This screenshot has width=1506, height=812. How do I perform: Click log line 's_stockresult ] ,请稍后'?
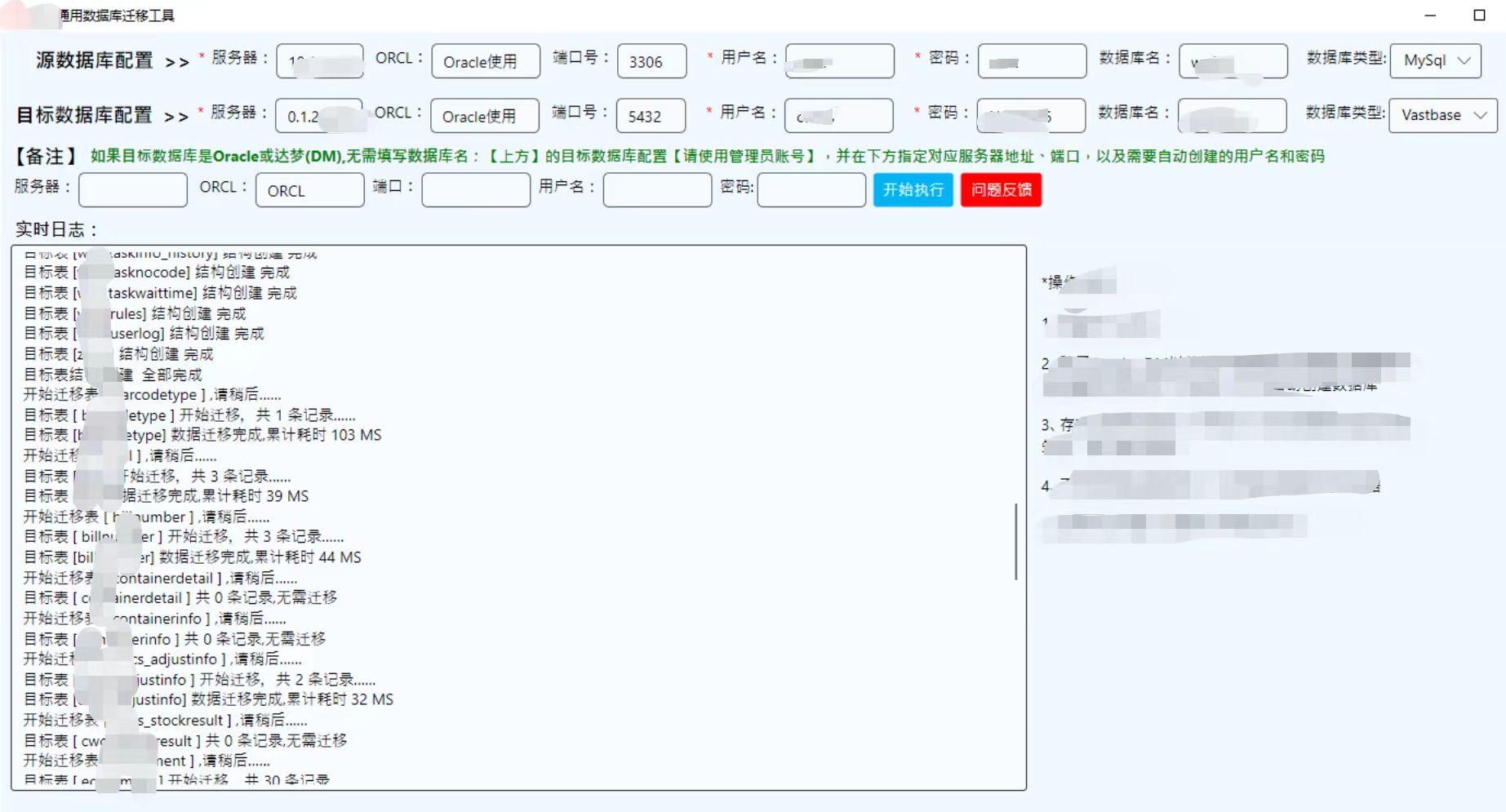pos(165,721)
